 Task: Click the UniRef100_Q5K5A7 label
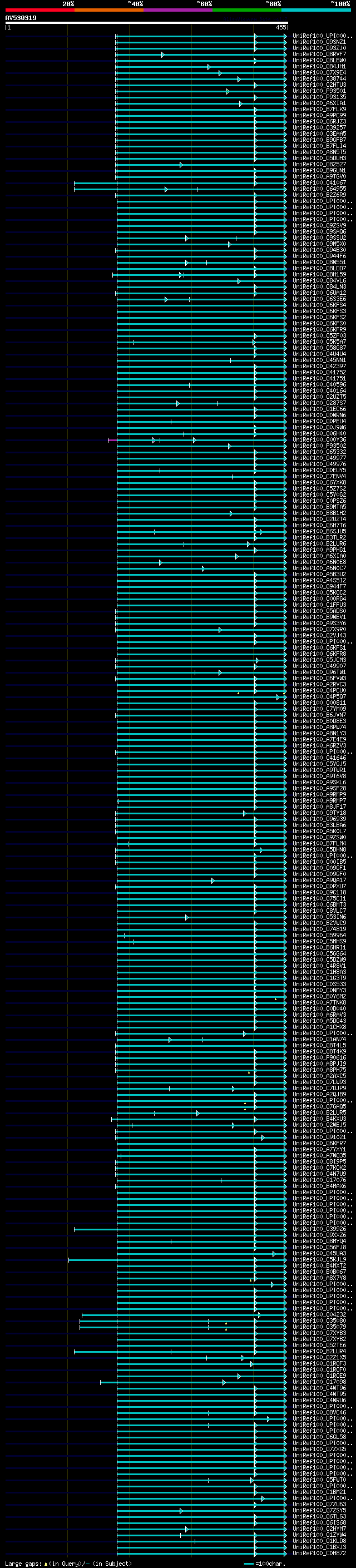coord(319,342)
